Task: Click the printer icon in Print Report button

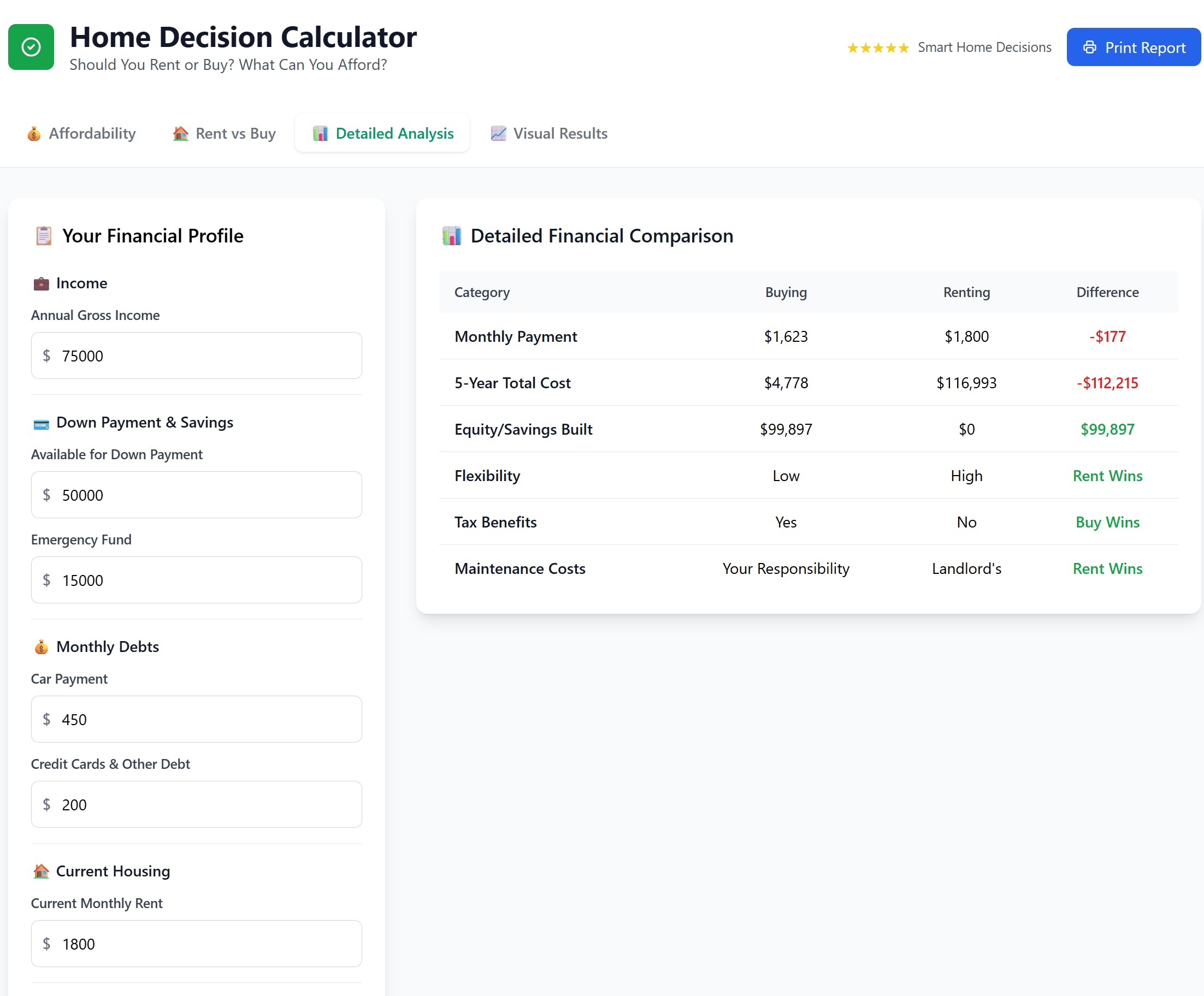Action: 1090,47
